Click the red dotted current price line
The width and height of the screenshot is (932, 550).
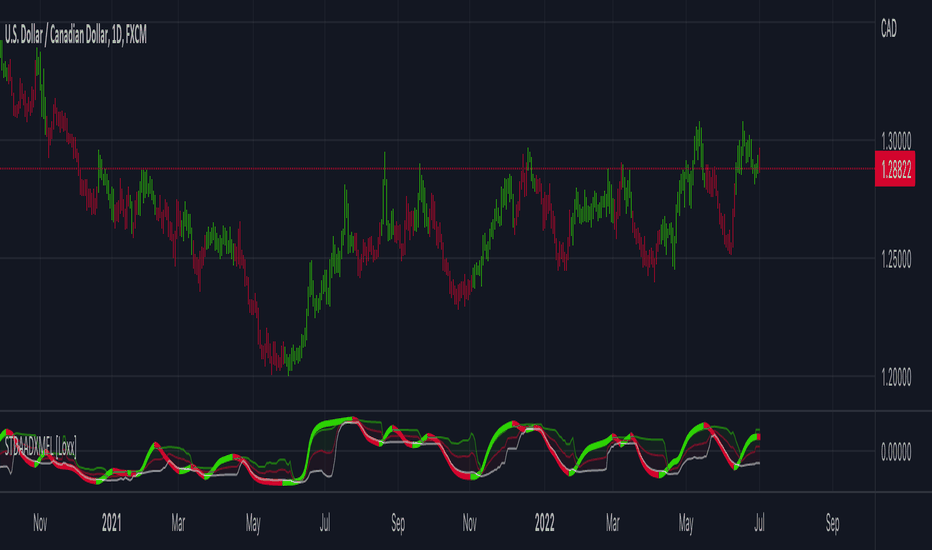point(437,169)
